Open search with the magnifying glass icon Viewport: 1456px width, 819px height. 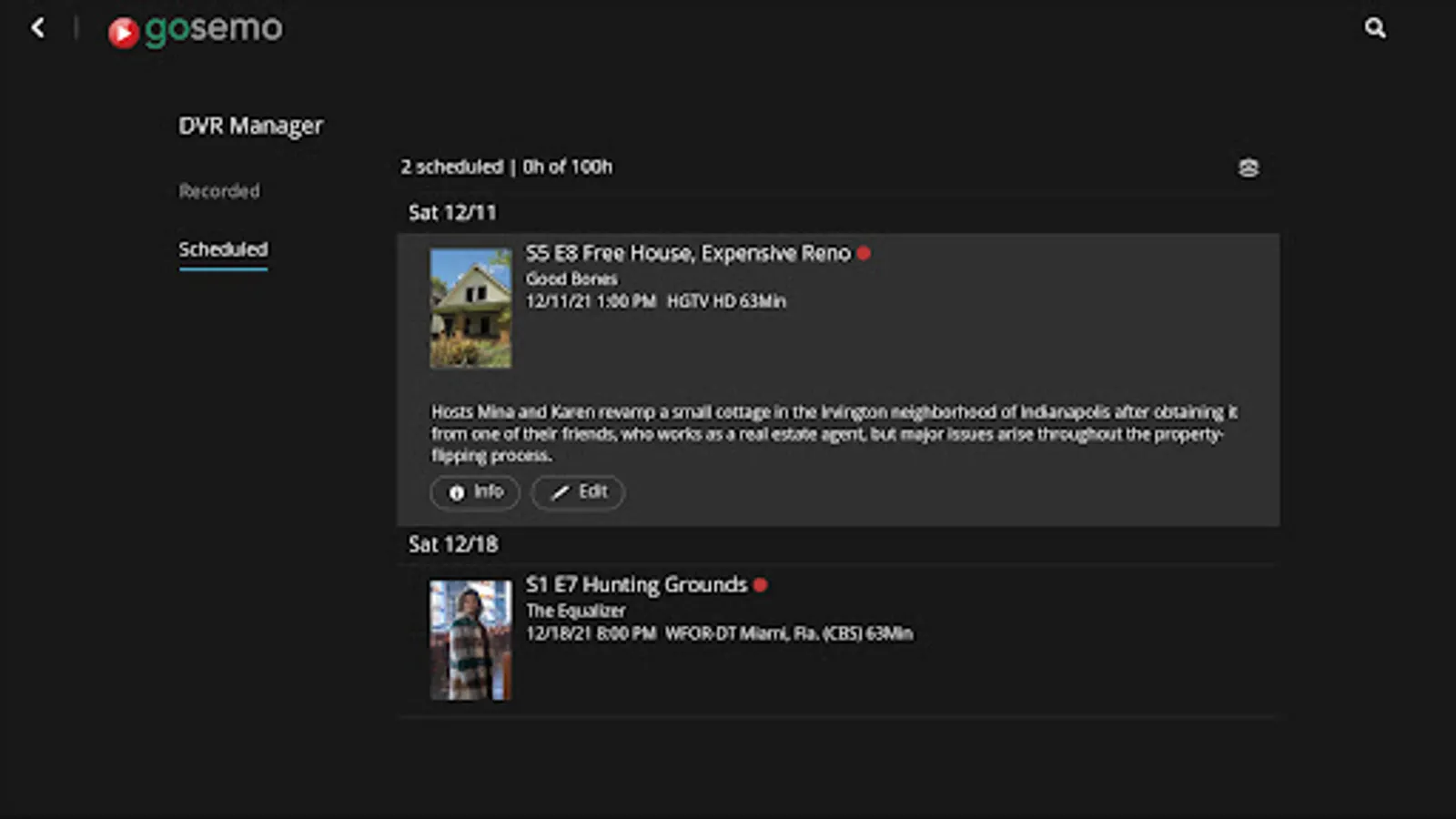point(1375,28)
